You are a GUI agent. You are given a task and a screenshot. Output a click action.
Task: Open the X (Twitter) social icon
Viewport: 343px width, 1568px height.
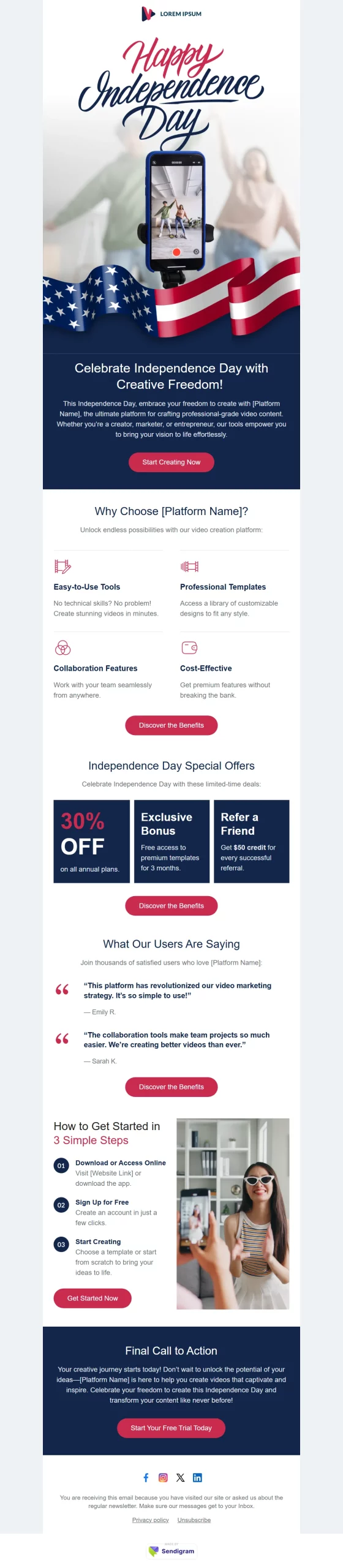click(180, 1477)
